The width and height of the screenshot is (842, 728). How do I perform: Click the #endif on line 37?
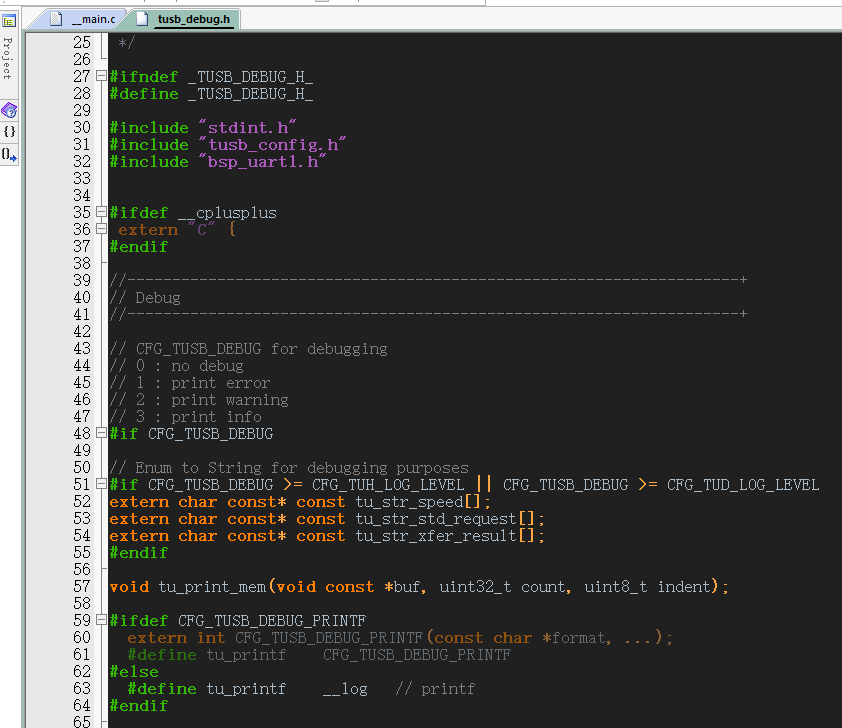(139, 247)
